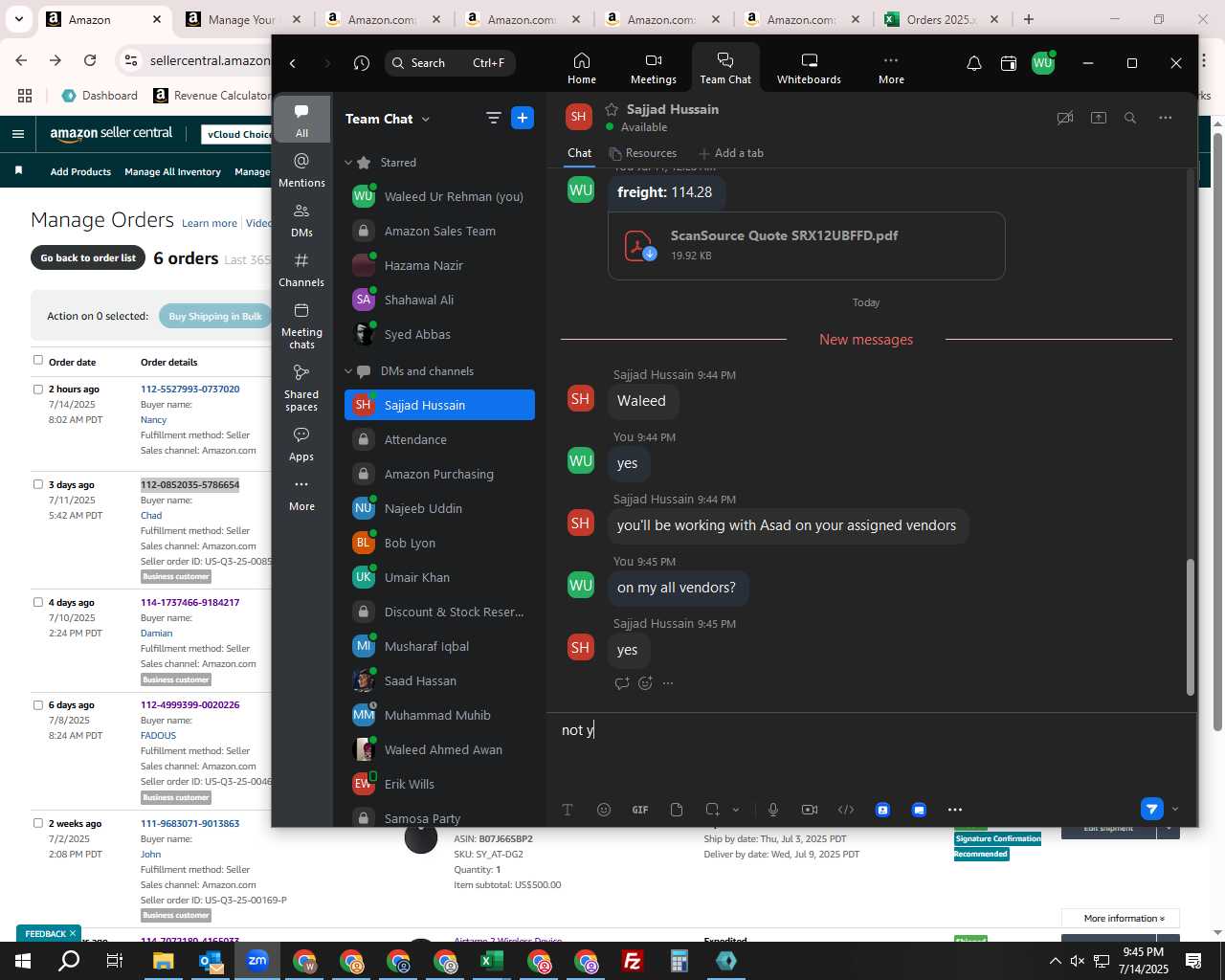
Task: Click the notifications bell icon
Action: 973,63
